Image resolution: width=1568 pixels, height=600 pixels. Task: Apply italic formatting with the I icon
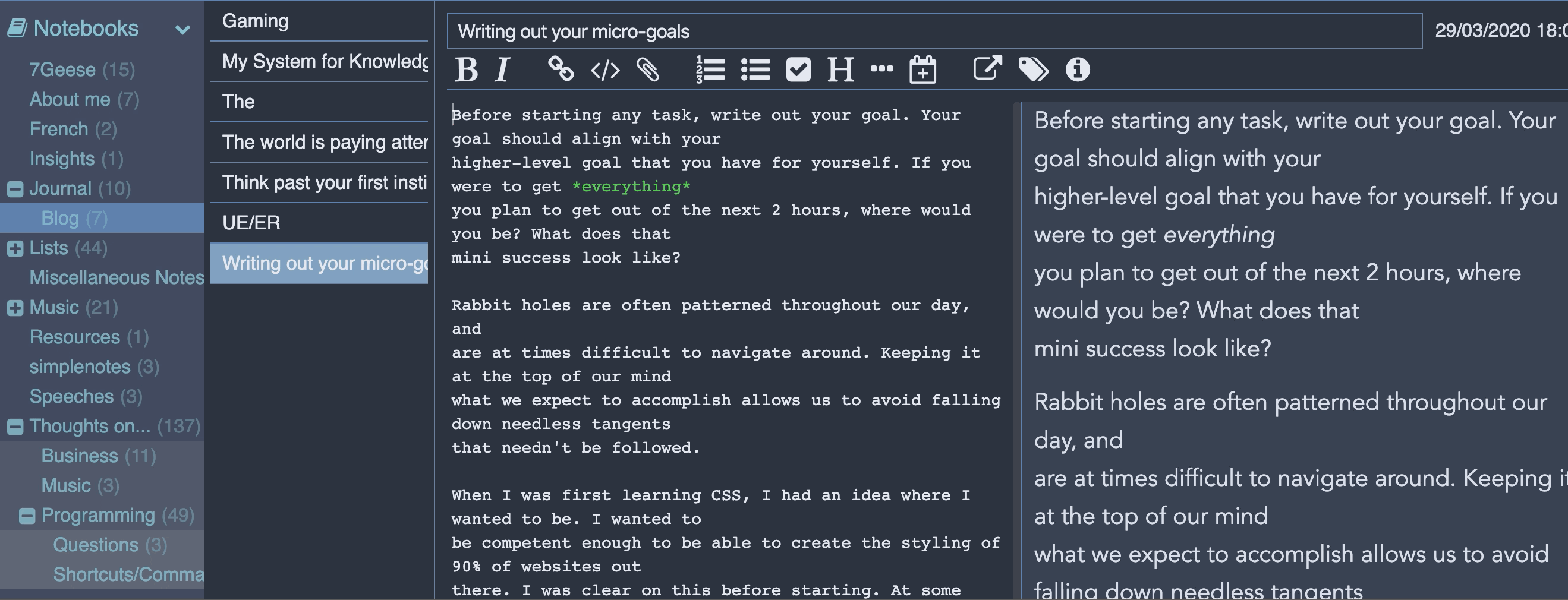pyautogui.click(x=502, y=70)
